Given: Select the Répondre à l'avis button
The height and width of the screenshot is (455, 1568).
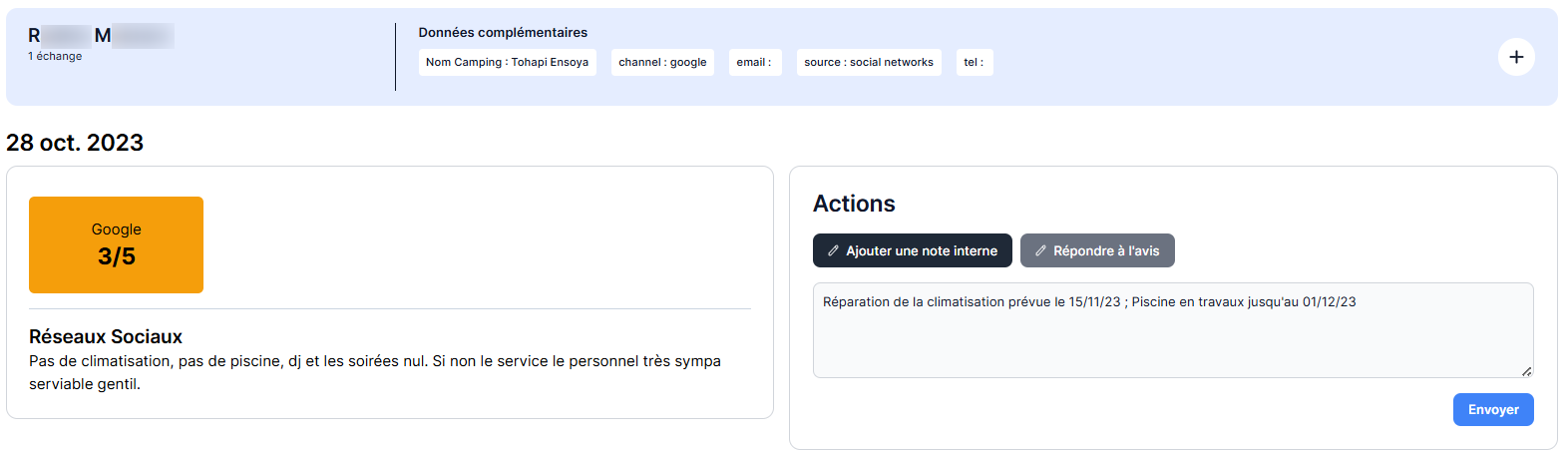Looking at the screenshot, I should pos(1096,251).
